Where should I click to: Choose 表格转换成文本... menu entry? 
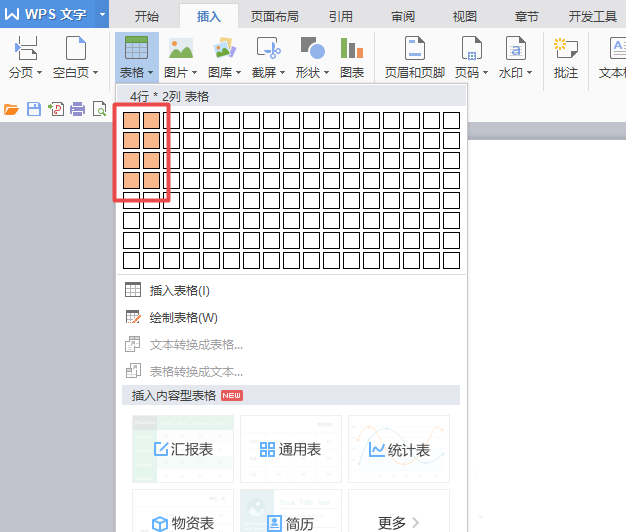click(x=291, y=372)
